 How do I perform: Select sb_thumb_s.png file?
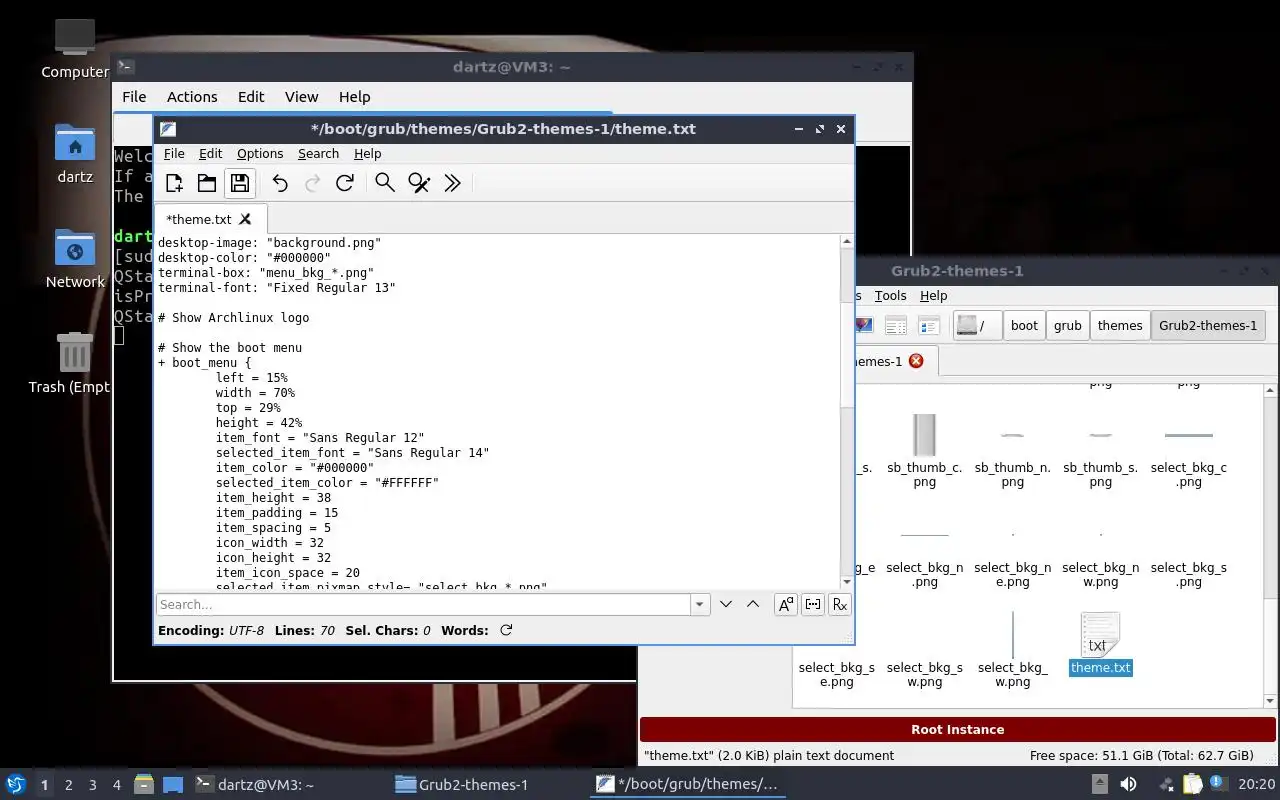point(1100,451)
